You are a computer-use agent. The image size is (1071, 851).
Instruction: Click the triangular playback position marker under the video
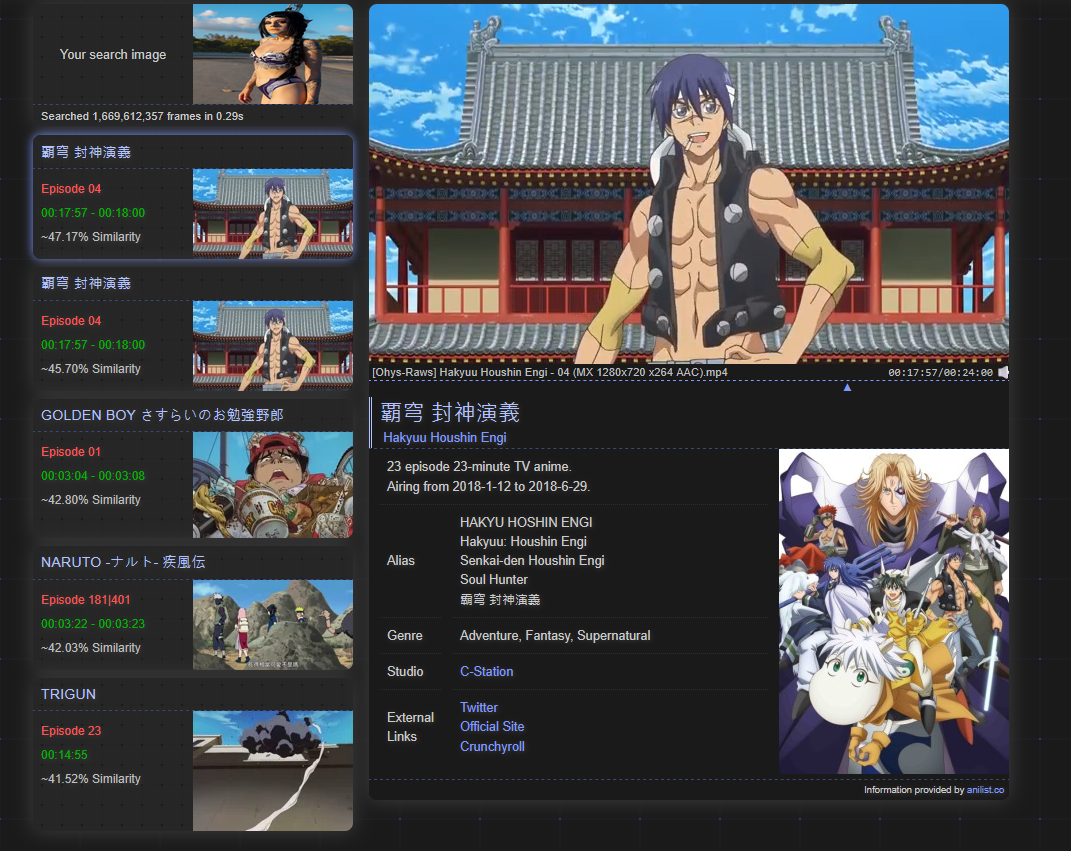tap(847, 387)
